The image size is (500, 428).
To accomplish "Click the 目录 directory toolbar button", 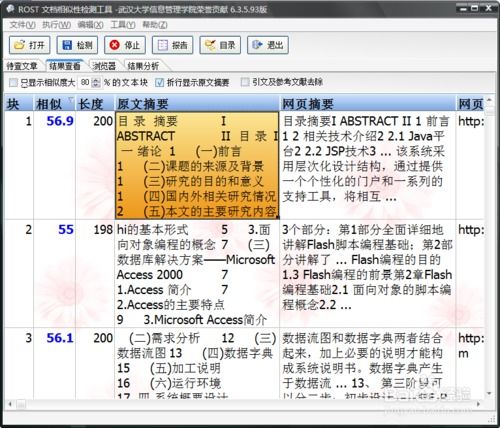I will [x=220, y=45].
